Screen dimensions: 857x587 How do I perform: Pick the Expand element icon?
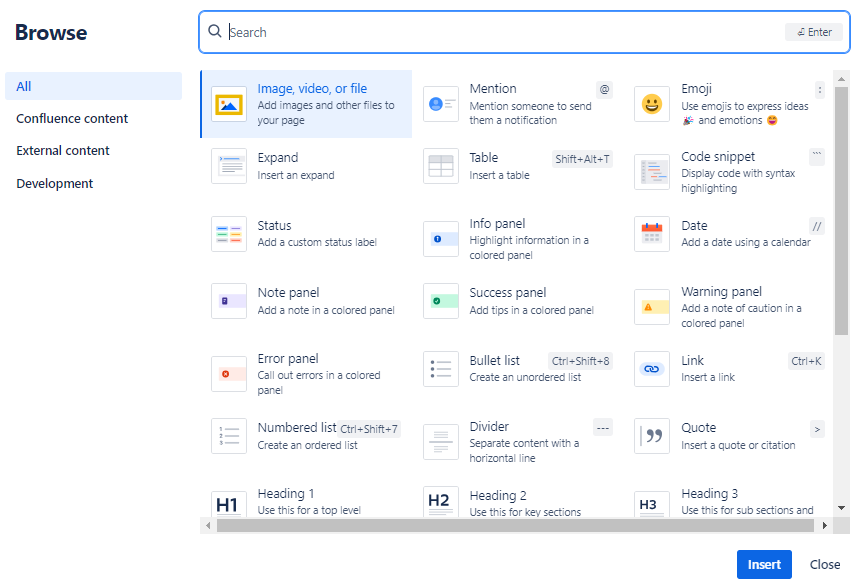click(x=228, y=166)
